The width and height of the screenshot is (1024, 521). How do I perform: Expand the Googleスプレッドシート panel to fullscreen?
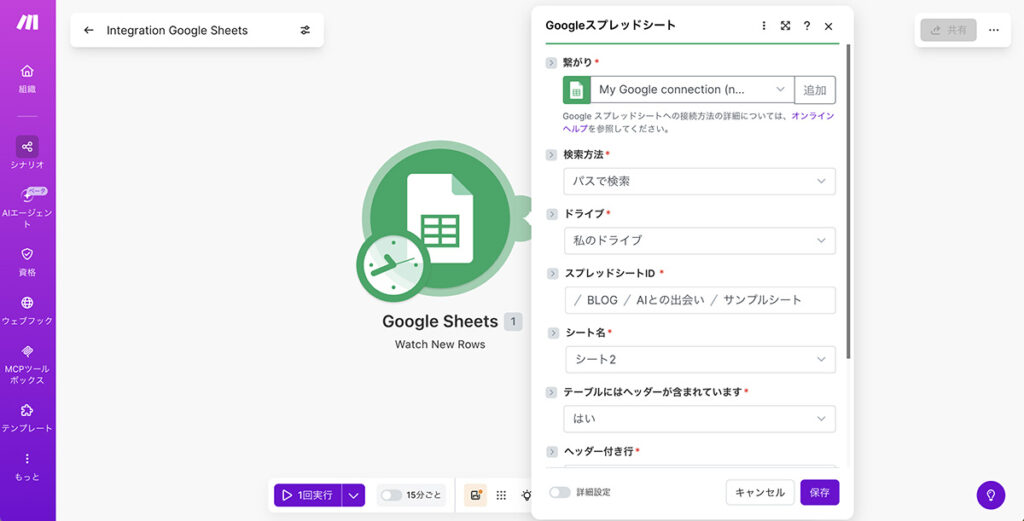coord(786,26)
